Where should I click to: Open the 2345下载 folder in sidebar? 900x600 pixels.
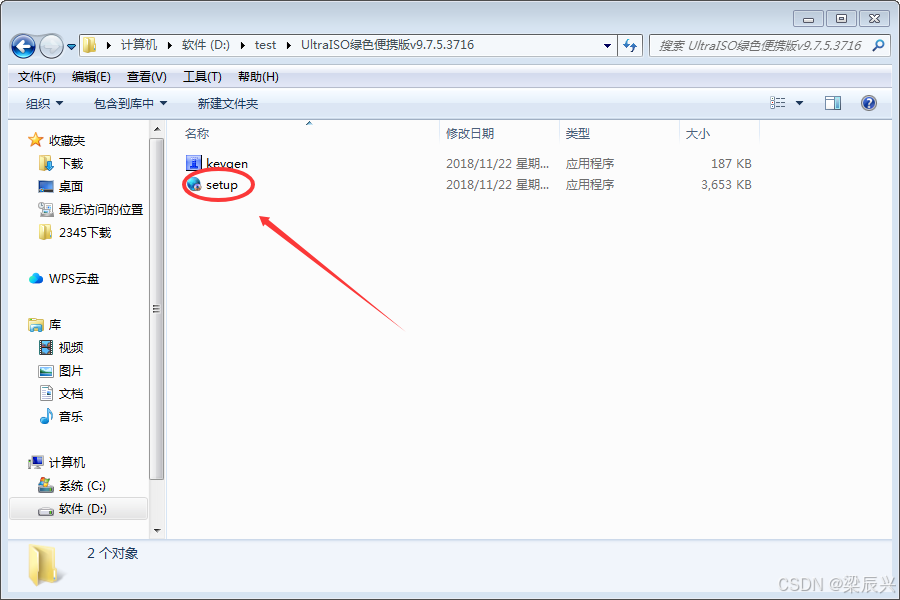click(x=85, y=233)
